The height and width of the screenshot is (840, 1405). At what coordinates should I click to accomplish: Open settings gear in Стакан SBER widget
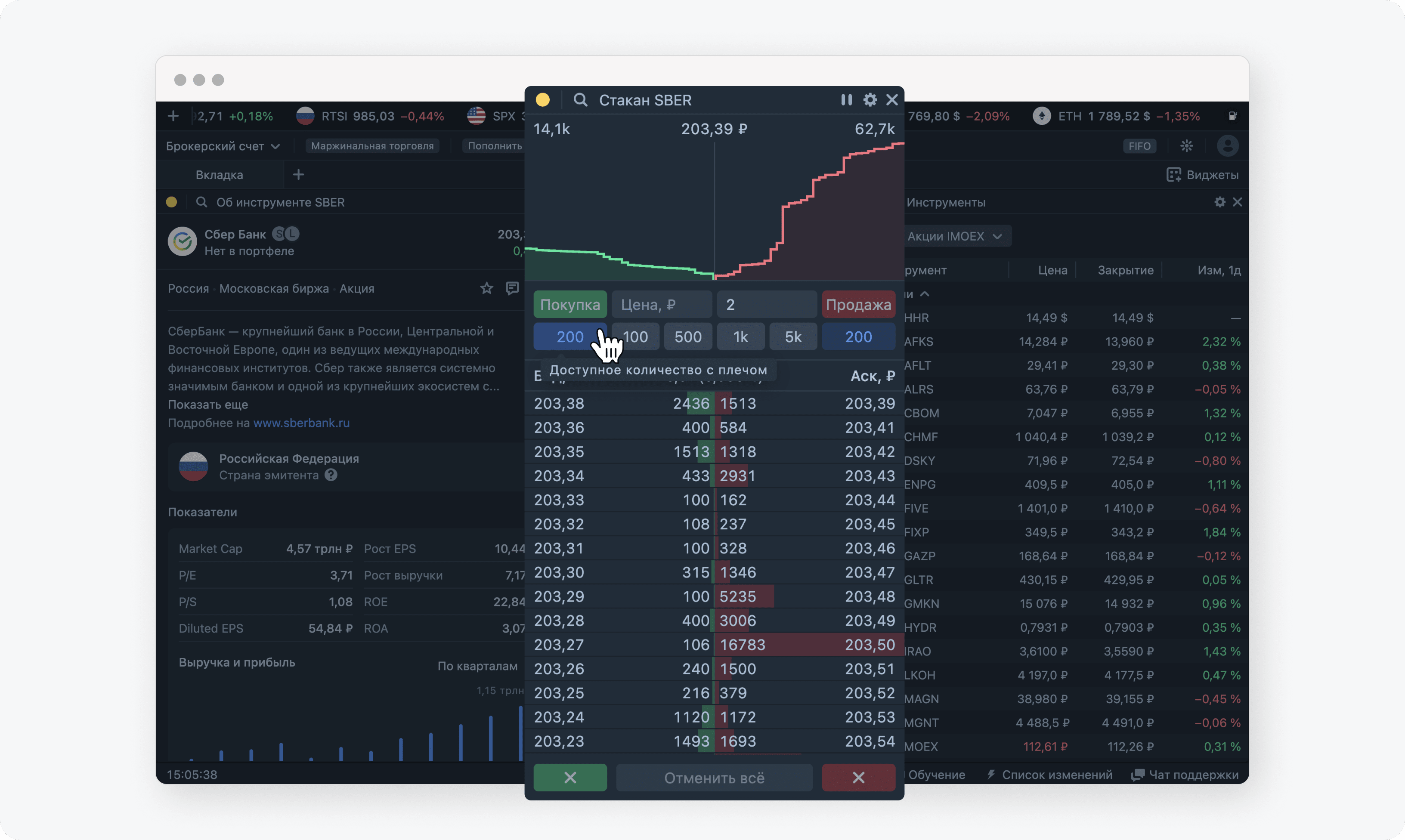[x=870, y=100]
